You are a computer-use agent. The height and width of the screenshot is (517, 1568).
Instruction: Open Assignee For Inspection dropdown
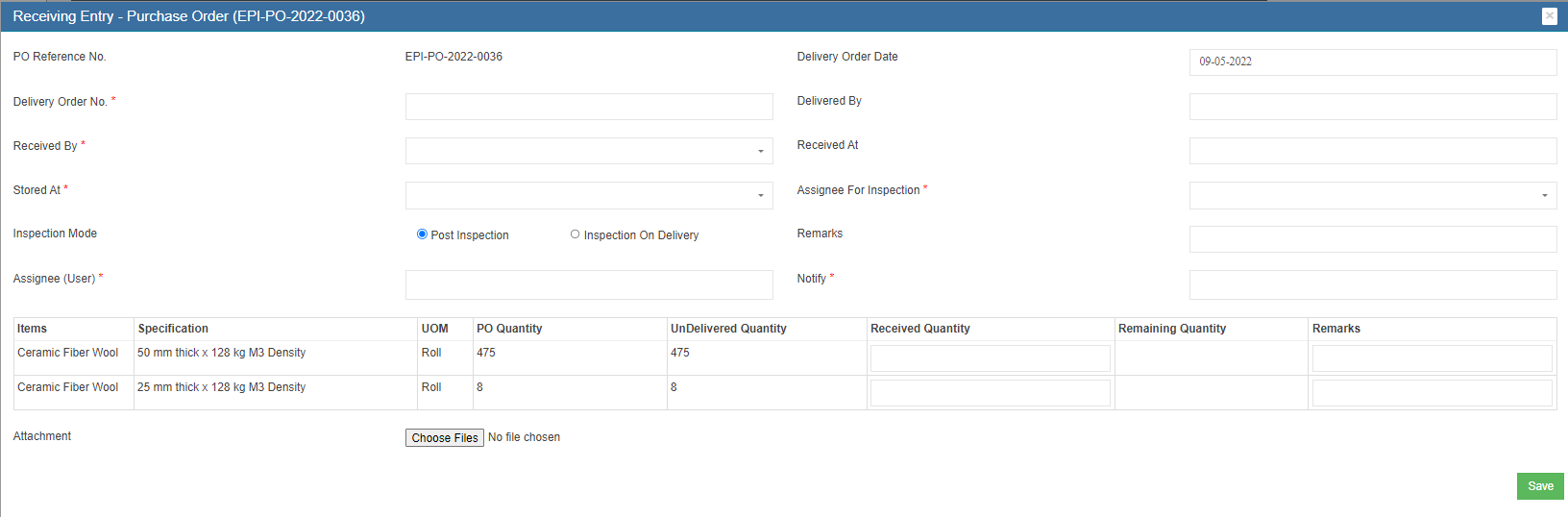click(x=1372, y=195)
